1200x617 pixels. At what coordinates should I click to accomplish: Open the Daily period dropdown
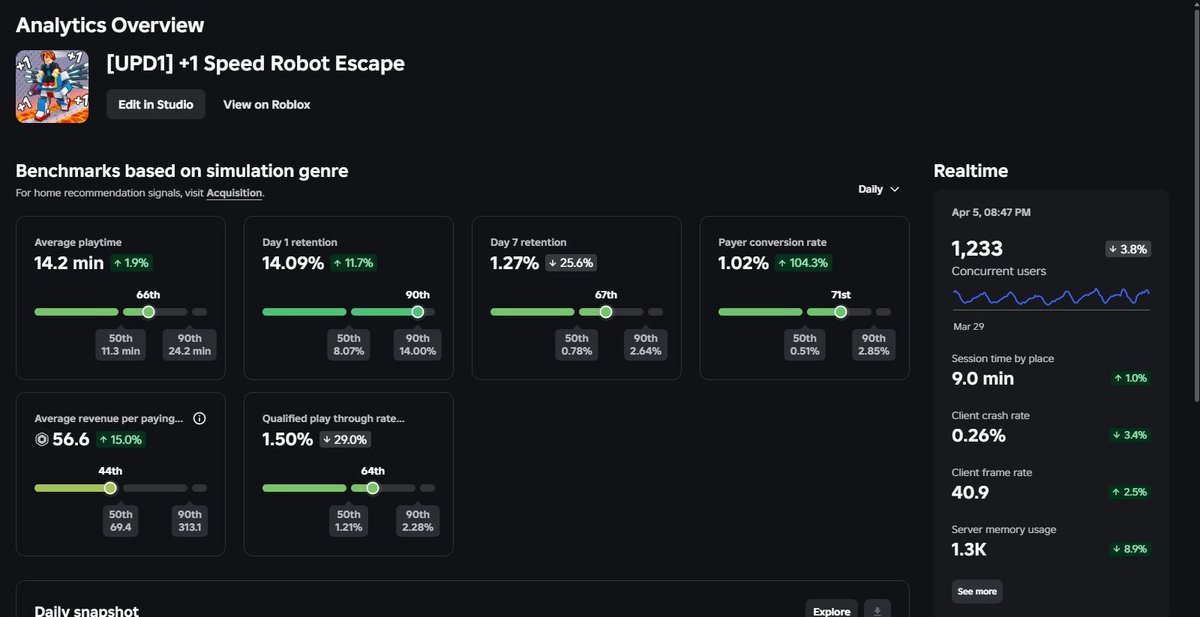(x=879, y=189)
